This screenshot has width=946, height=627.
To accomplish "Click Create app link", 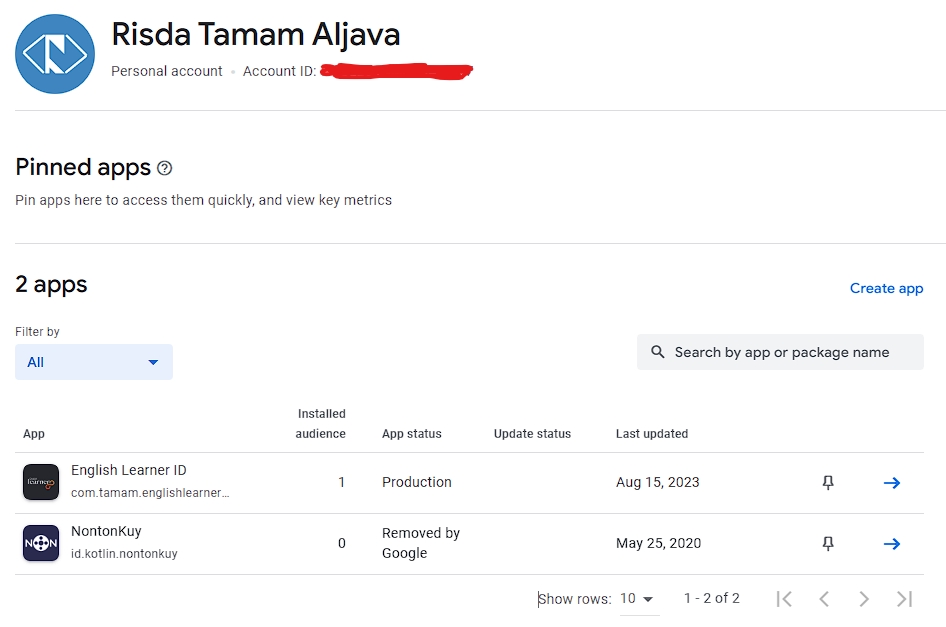I will (886, 288).
